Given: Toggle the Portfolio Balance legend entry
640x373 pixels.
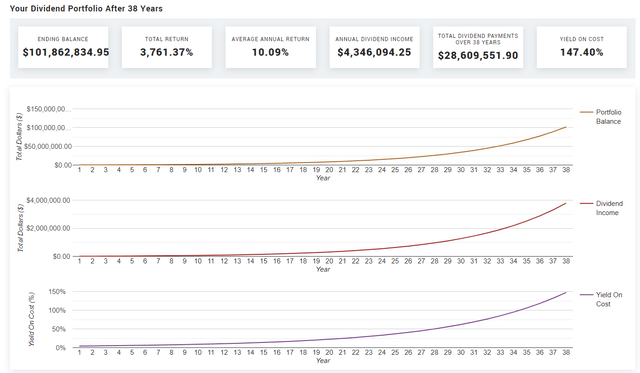Looking at the screenshot, I should tap(601, 117).
